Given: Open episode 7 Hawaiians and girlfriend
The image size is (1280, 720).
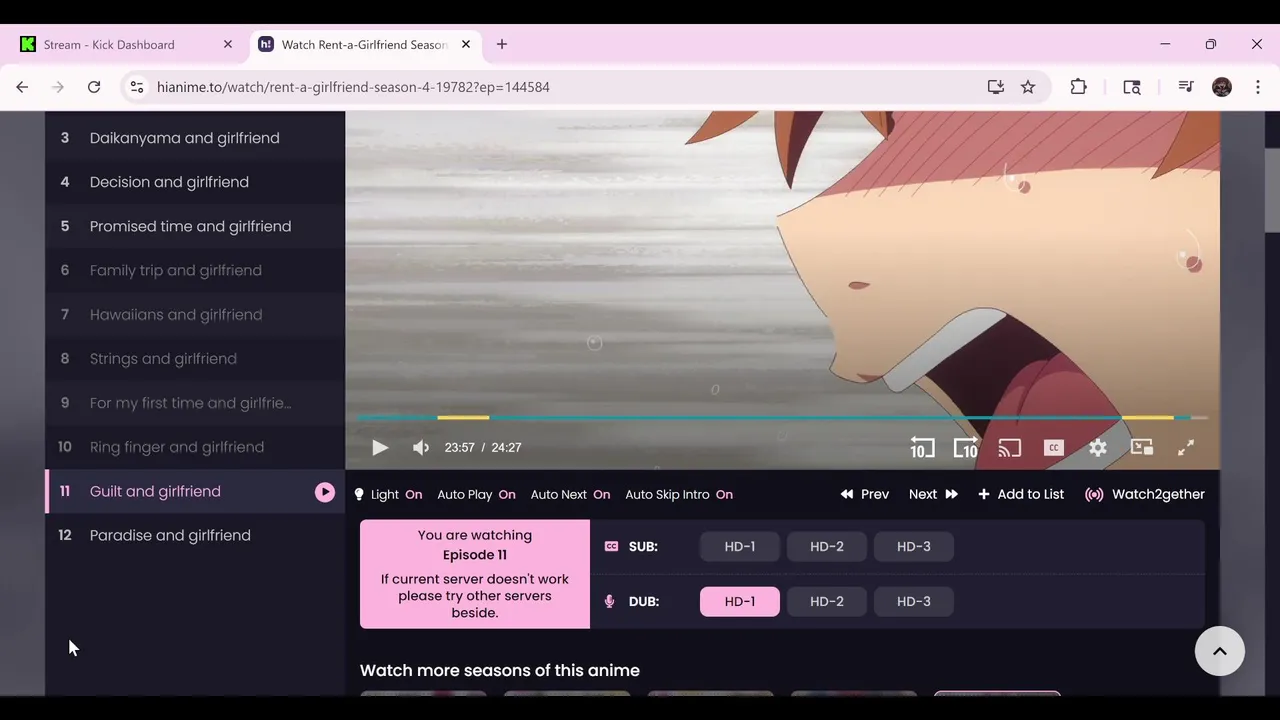Looking at the screenshot, I should coord(195,314).
